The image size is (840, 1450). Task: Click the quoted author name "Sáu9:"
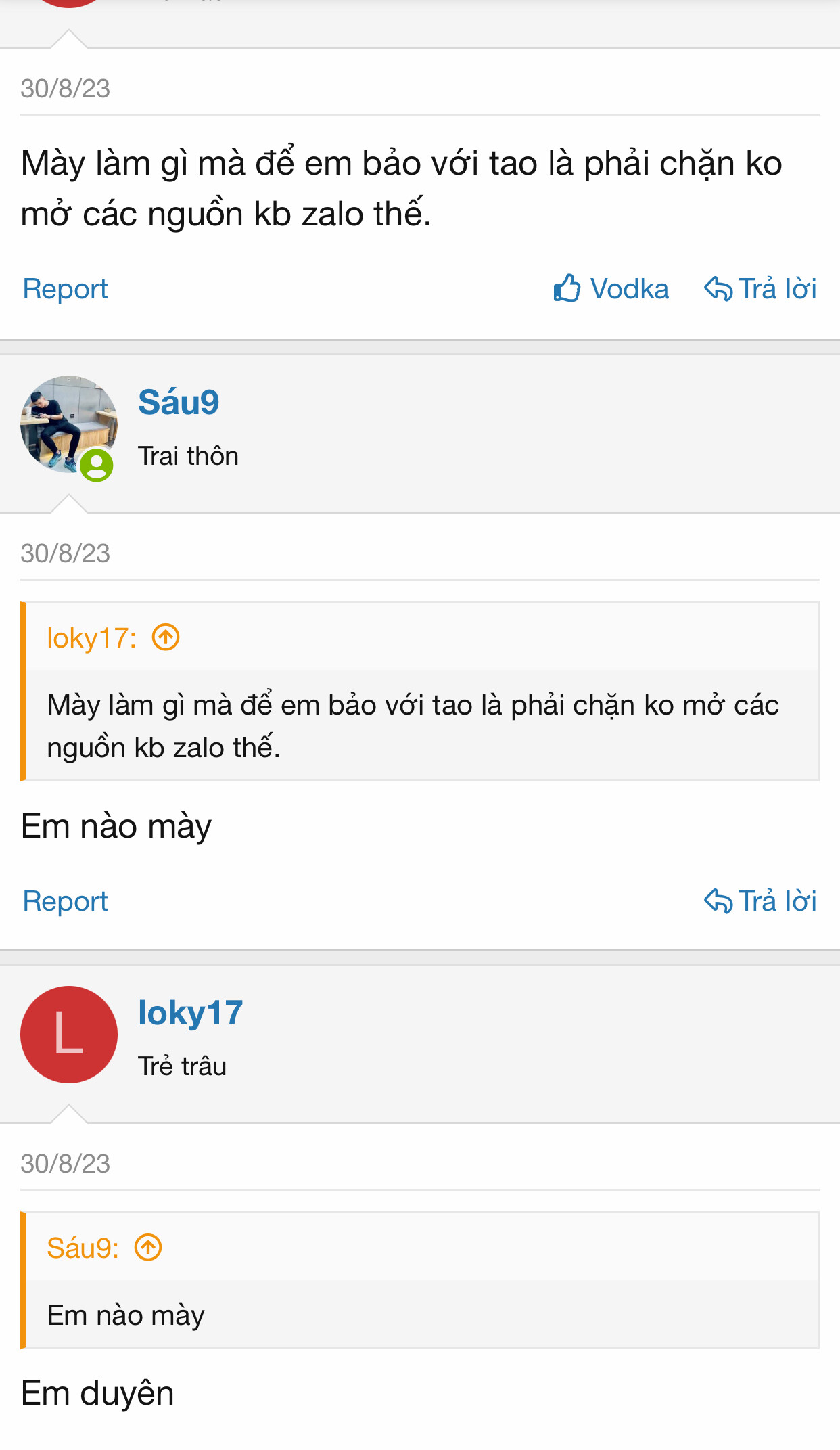click(83, 1248)
